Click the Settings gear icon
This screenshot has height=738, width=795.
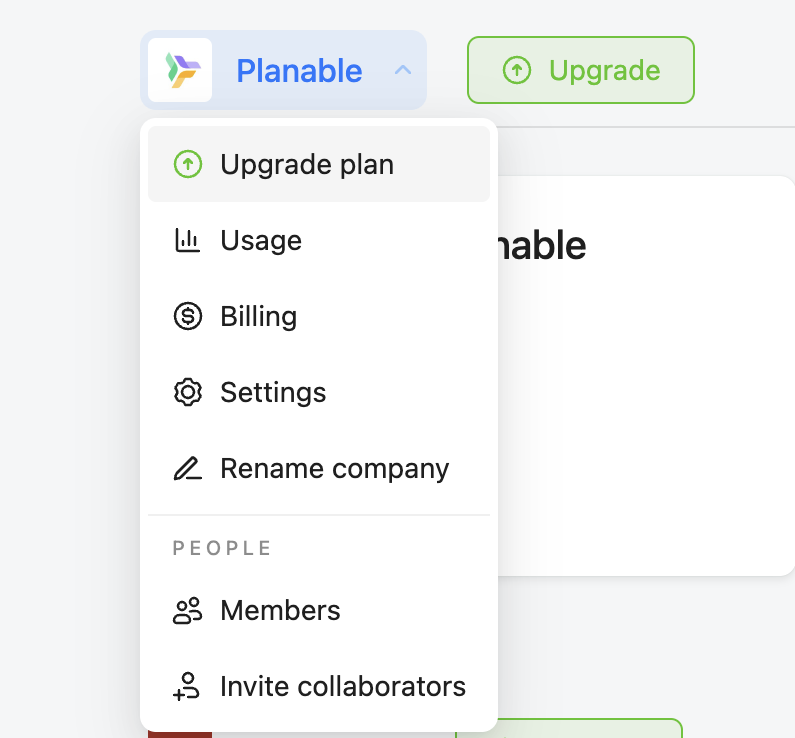(187, 392)
